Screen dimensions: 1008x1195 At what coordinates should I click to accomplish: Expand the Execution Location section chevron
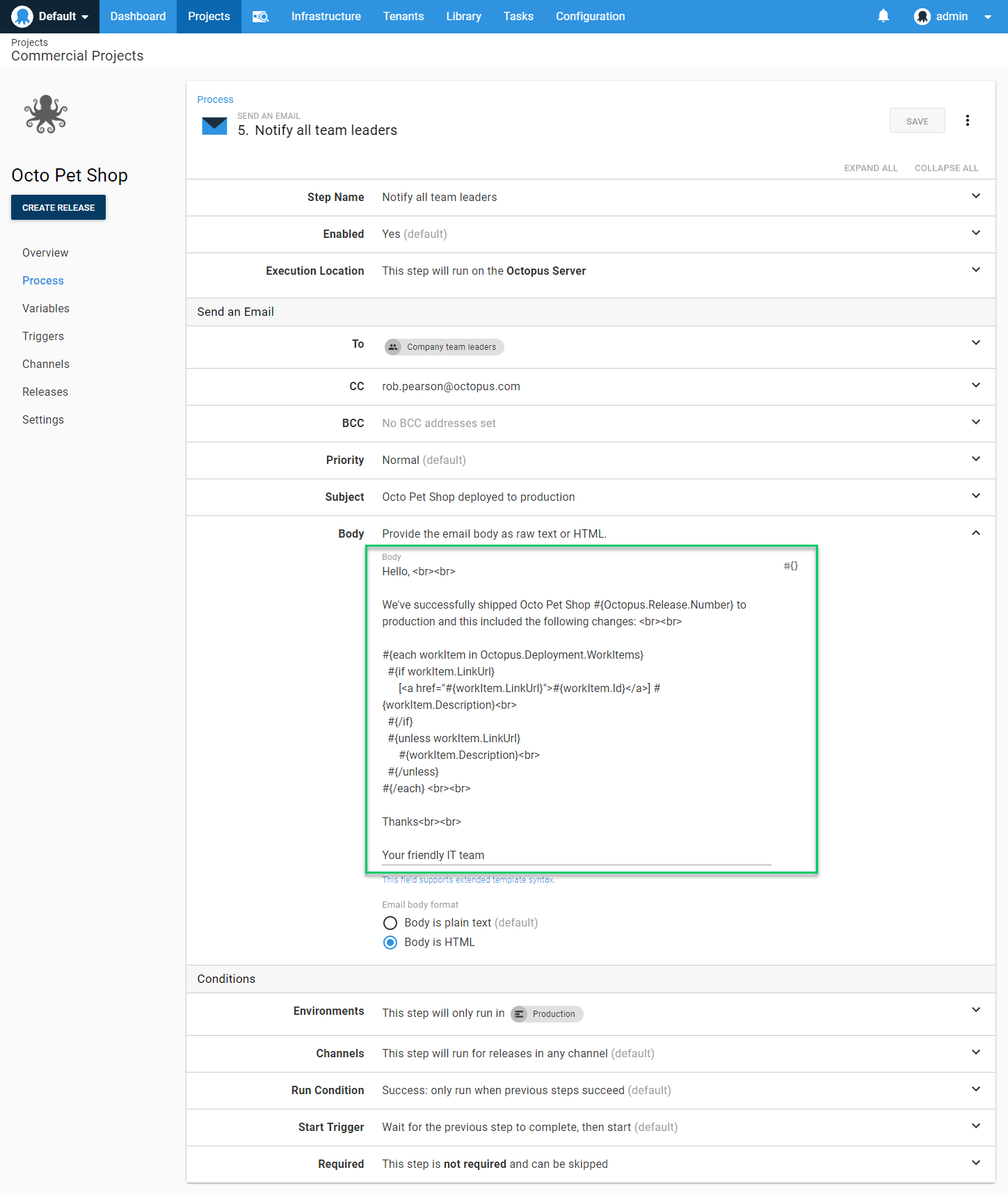(x=976, y=270)
